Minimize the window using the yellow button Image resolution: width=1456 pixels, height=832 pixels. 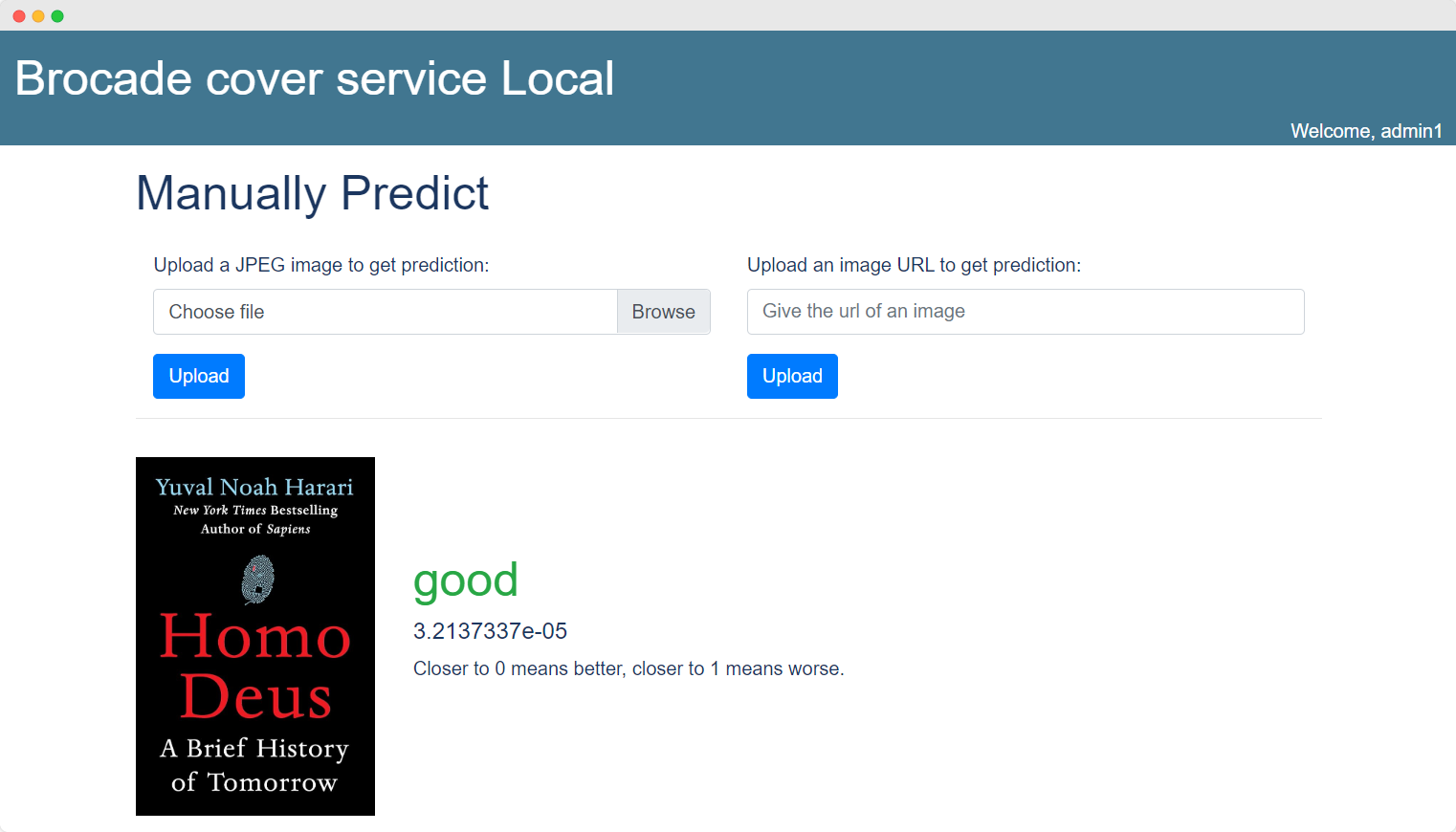[38, 16]
